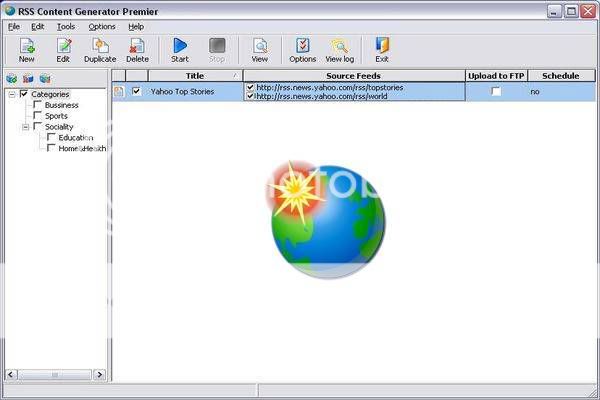
Task: Collapse the Categories tree node
Action: (x=12, y=94)
